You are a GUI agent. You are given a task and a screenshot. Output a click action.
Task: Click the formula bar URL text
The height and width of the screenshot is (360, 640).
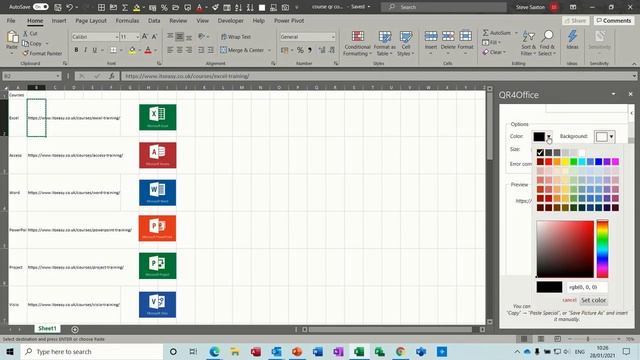[x=187, y=76]
